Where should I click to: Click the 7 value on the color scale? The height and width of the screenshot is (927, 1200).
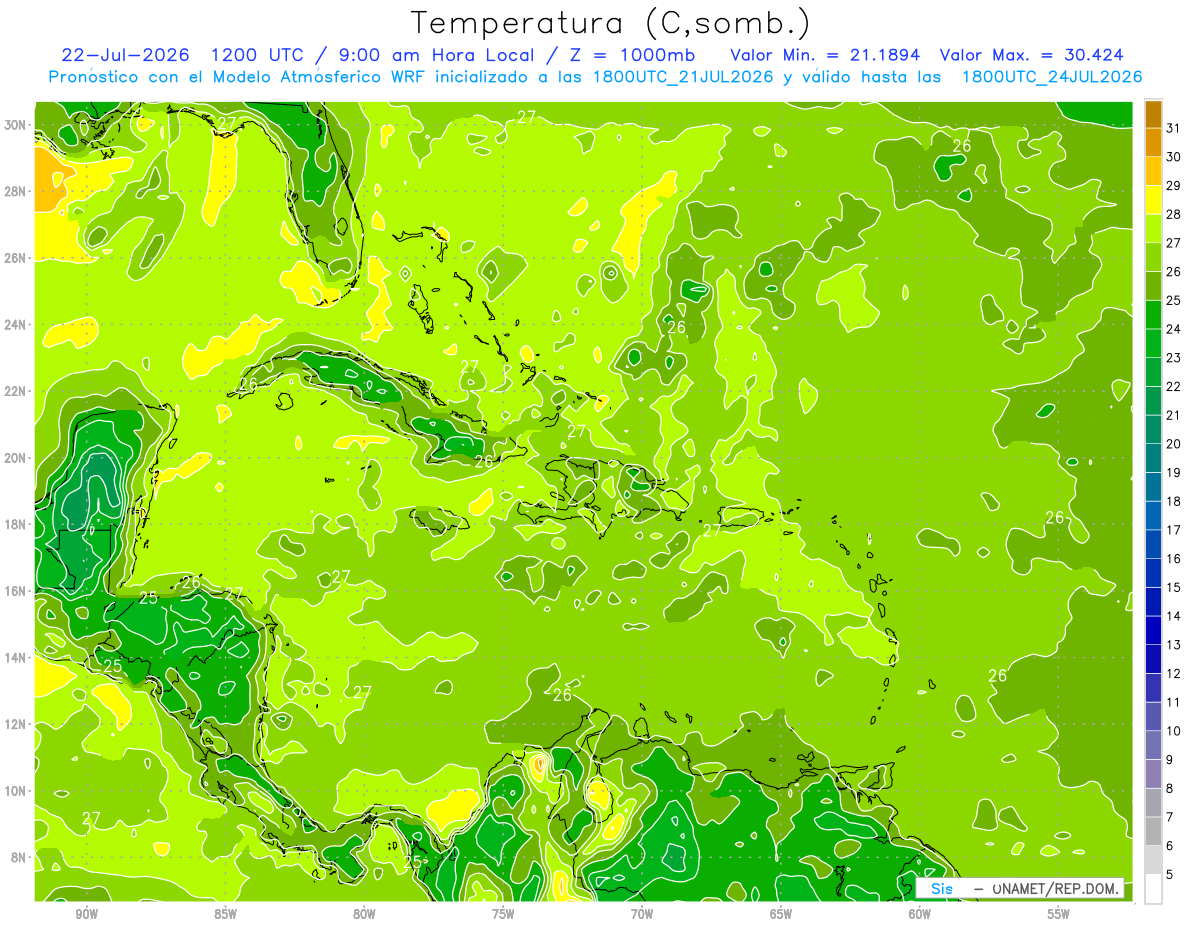coord(1170,818)
